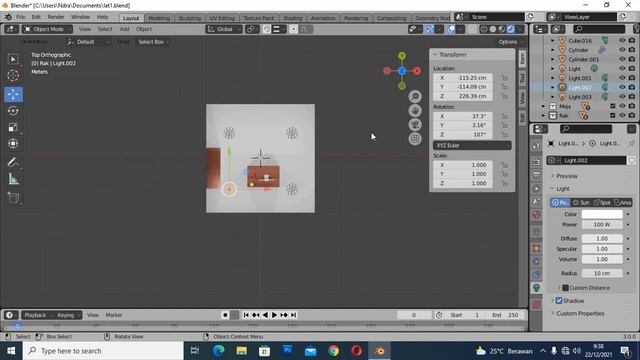
Task: Open the Render menu
Action: pyautogui.click(x=56, y=17)
